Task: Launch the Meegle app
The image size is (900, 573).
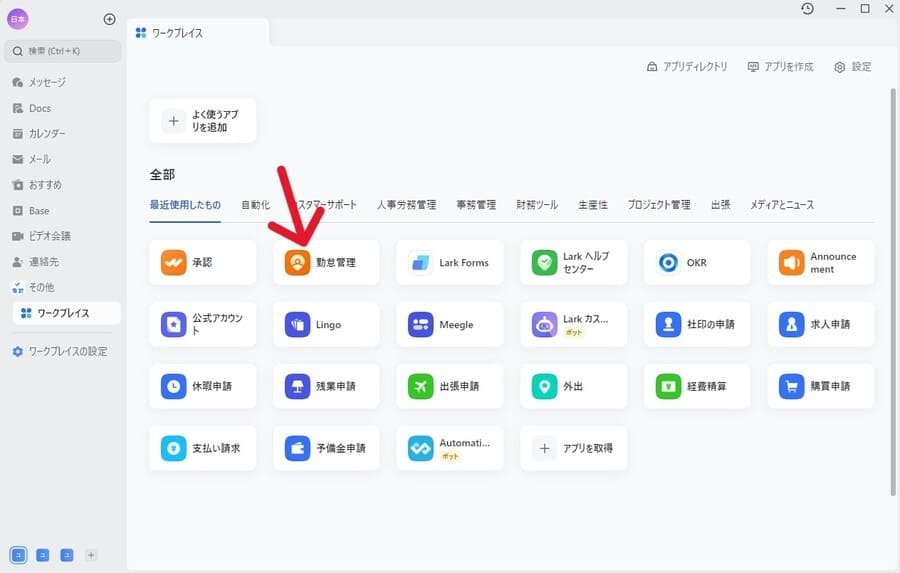Action: 449,324
